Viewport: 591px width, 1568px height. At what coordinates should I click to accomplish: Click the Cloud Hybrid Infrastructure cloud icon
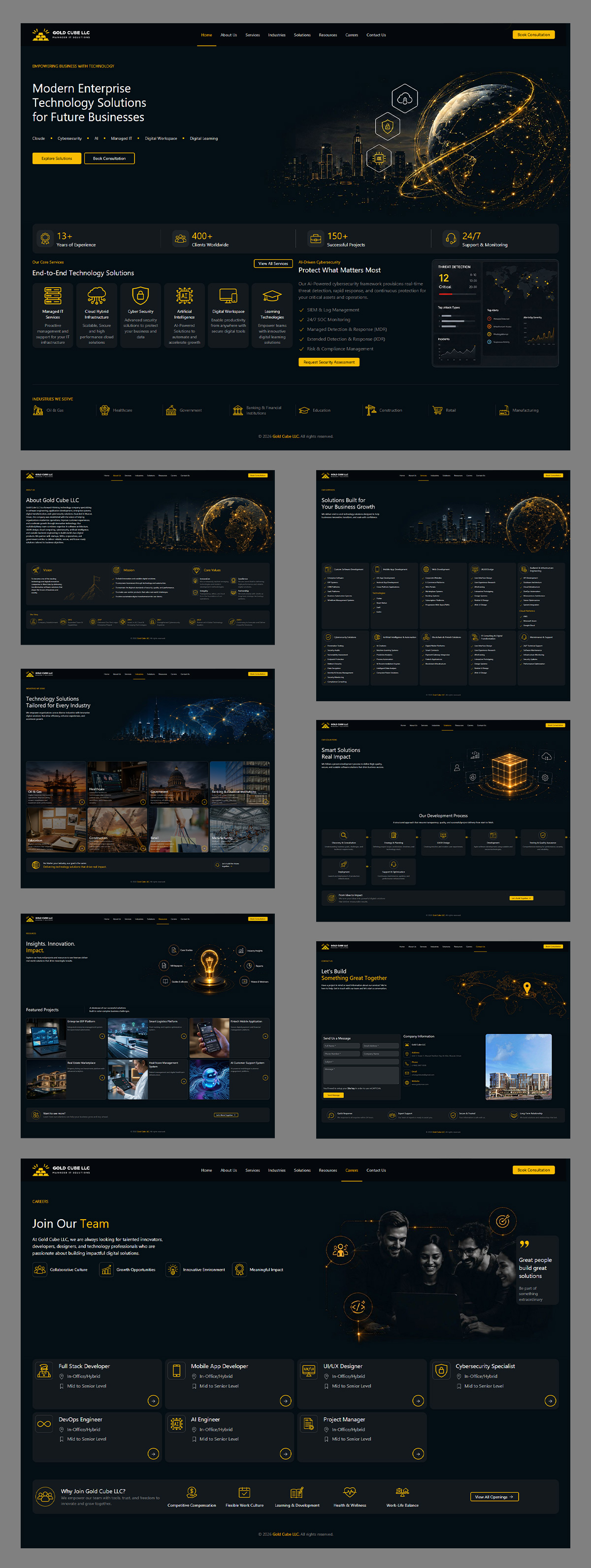tap(97, 296)
